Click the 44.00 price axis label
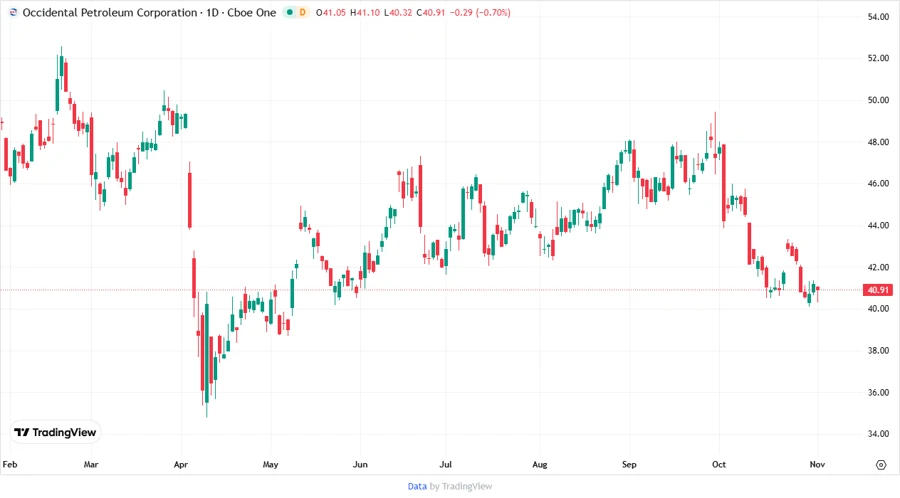Screen dimensions: 900x498 (x=878, y=226)
